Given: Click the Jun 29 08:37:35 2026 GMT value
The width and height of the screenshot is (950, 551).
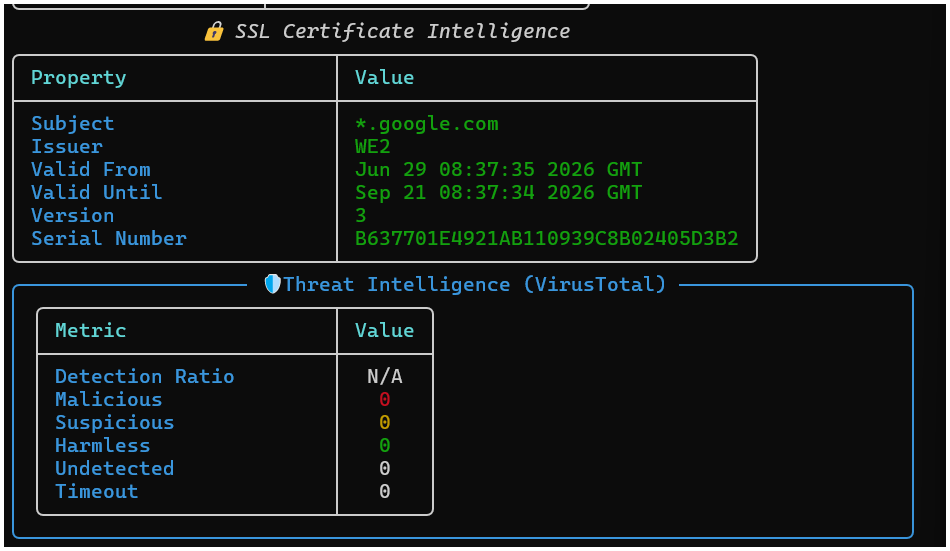Looking at the screenshot, I should [x=498, y=169].
